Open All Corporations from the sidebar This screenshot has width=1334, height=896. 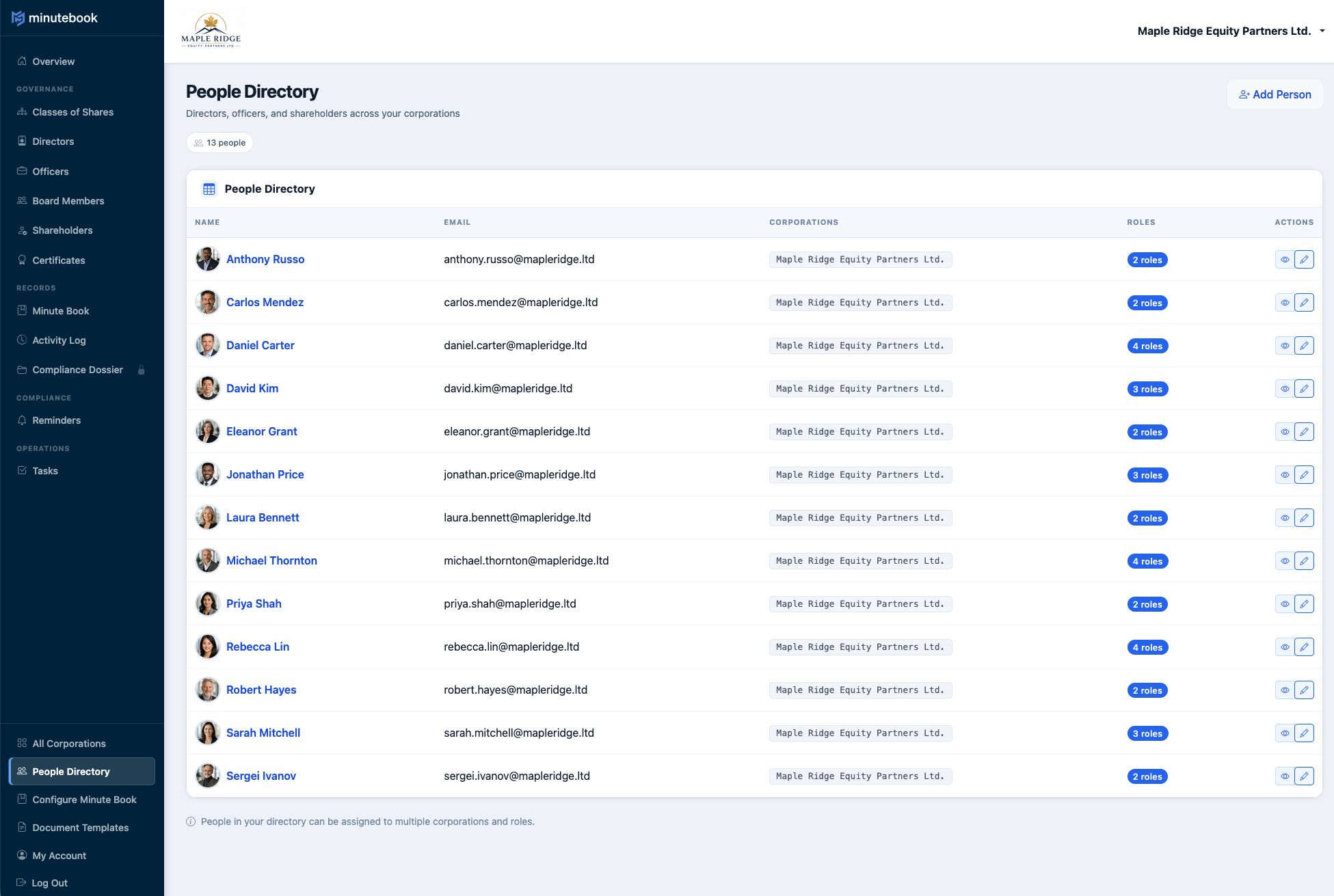pyautogui.click(x=68, y=743)
